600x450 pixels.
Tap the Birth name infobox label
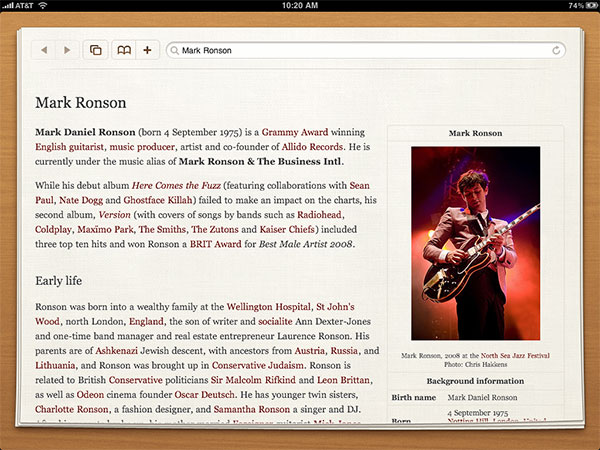click(414, 398)
